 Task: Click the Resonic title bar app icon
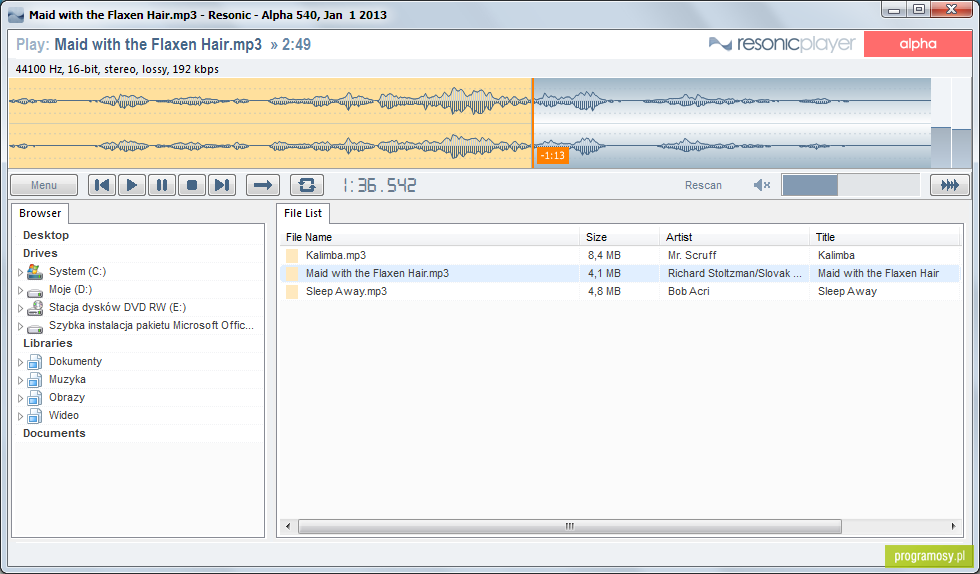pyautogui.click(x=16, y=15)
